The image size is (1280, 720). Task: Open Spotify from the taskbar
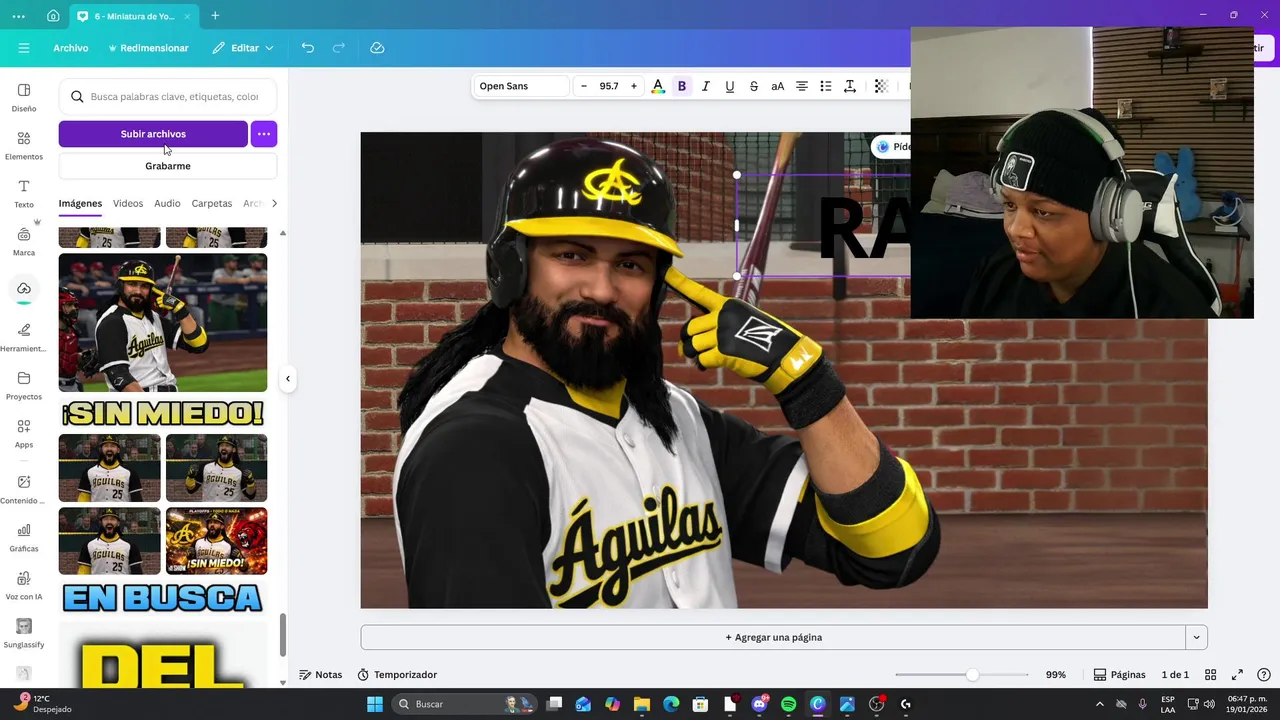[x=788, y=704]
